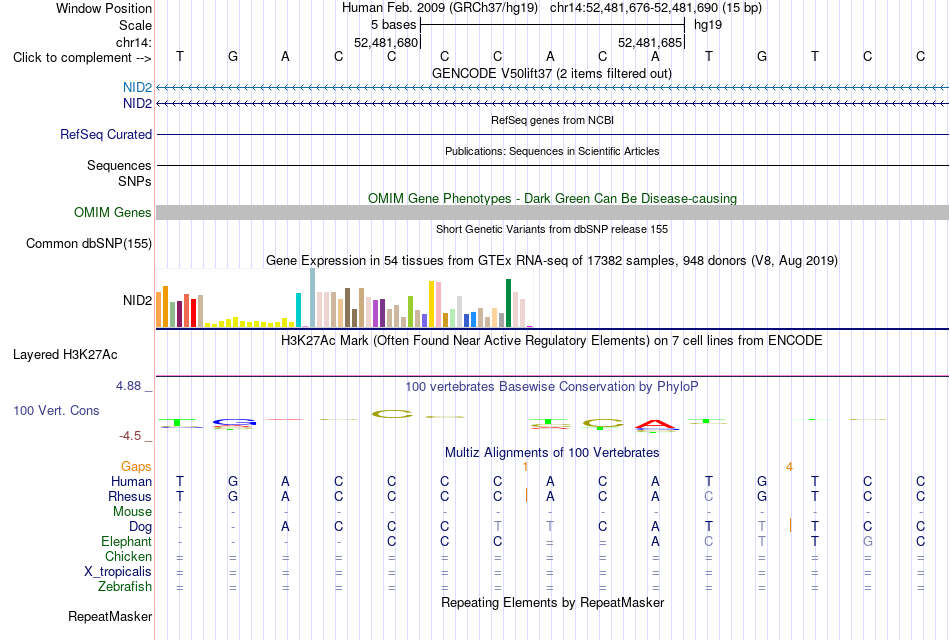
Task: Click the blue G conservation logo letter
Action: pyautogui.click(x=234, y=421)
